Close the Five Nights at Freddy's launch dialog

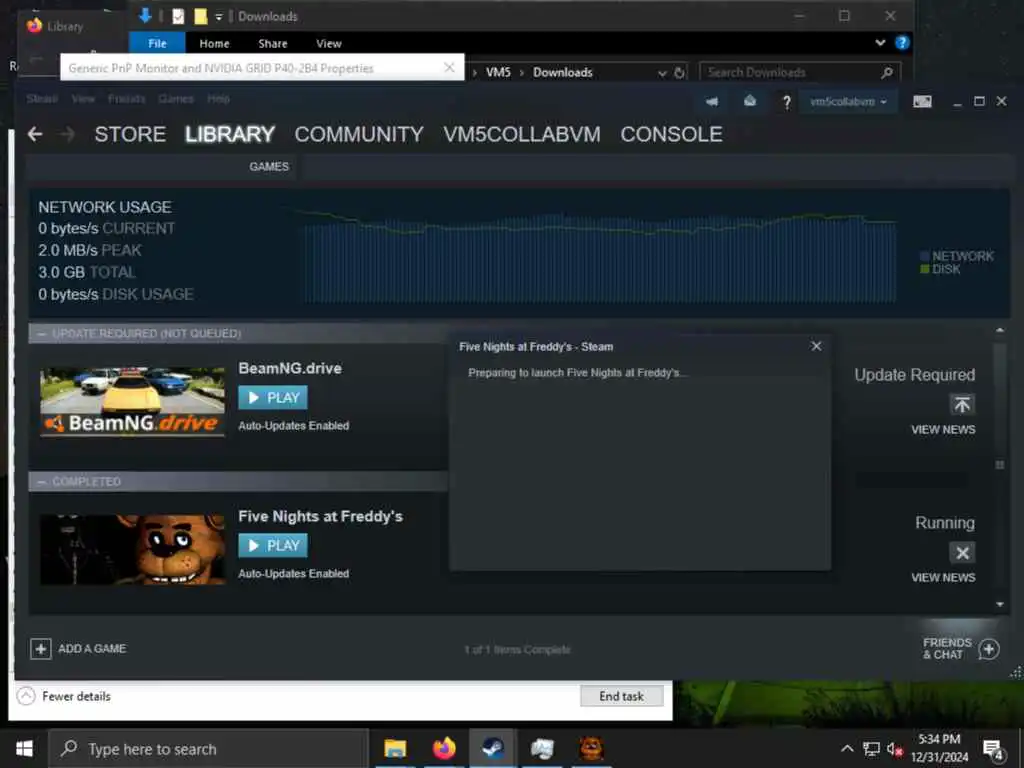(x=816, y=346)
